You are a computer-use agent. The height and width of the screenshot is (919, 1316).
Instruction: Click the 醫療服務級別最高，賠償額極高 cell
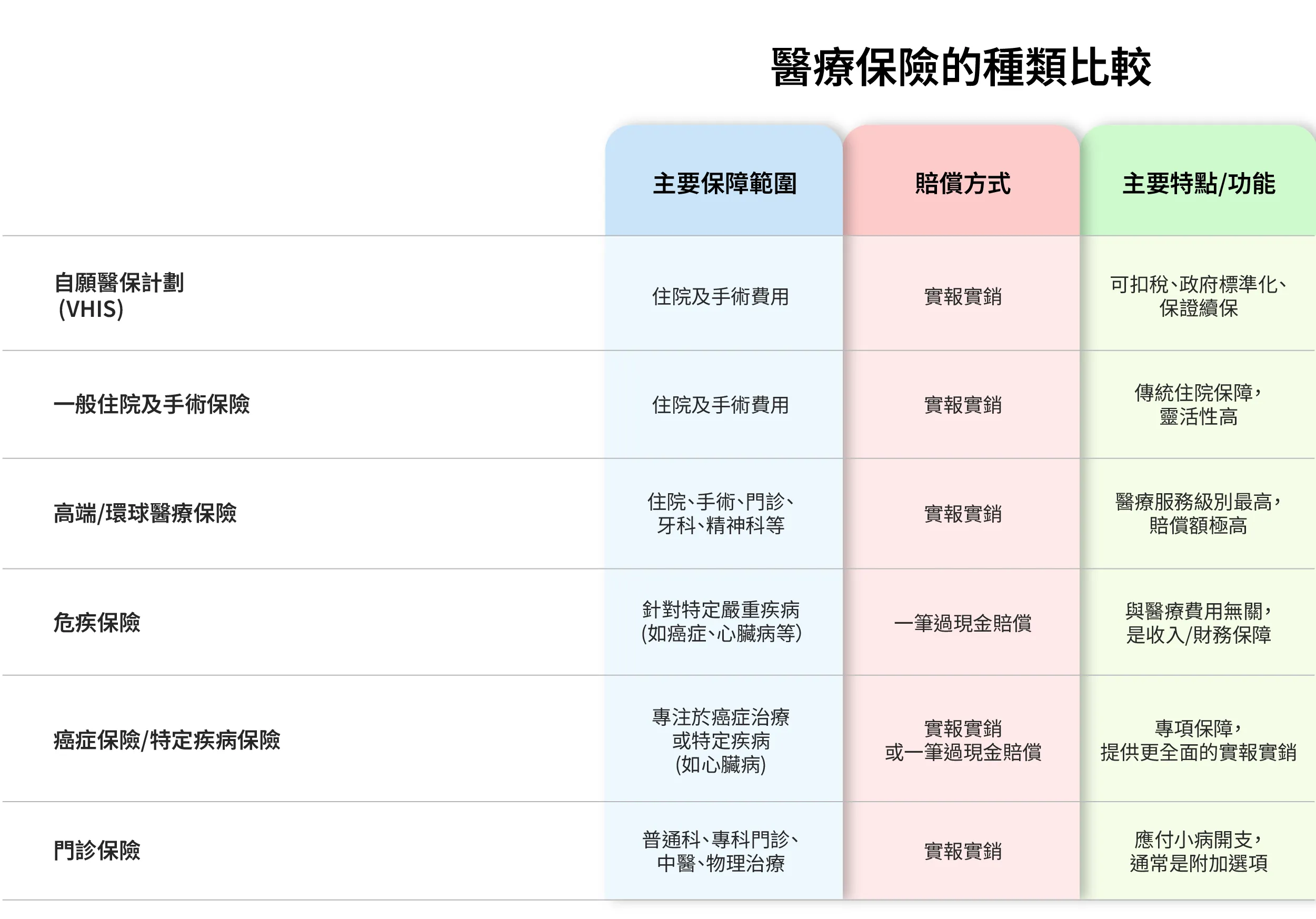point(1199,513)
